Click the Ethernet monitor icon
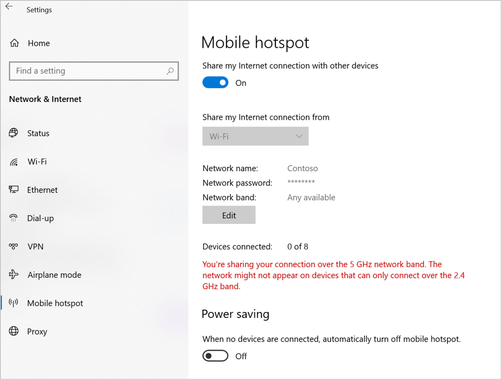The image size is (501, 379). pyautogui.click(x=14, y=190)
